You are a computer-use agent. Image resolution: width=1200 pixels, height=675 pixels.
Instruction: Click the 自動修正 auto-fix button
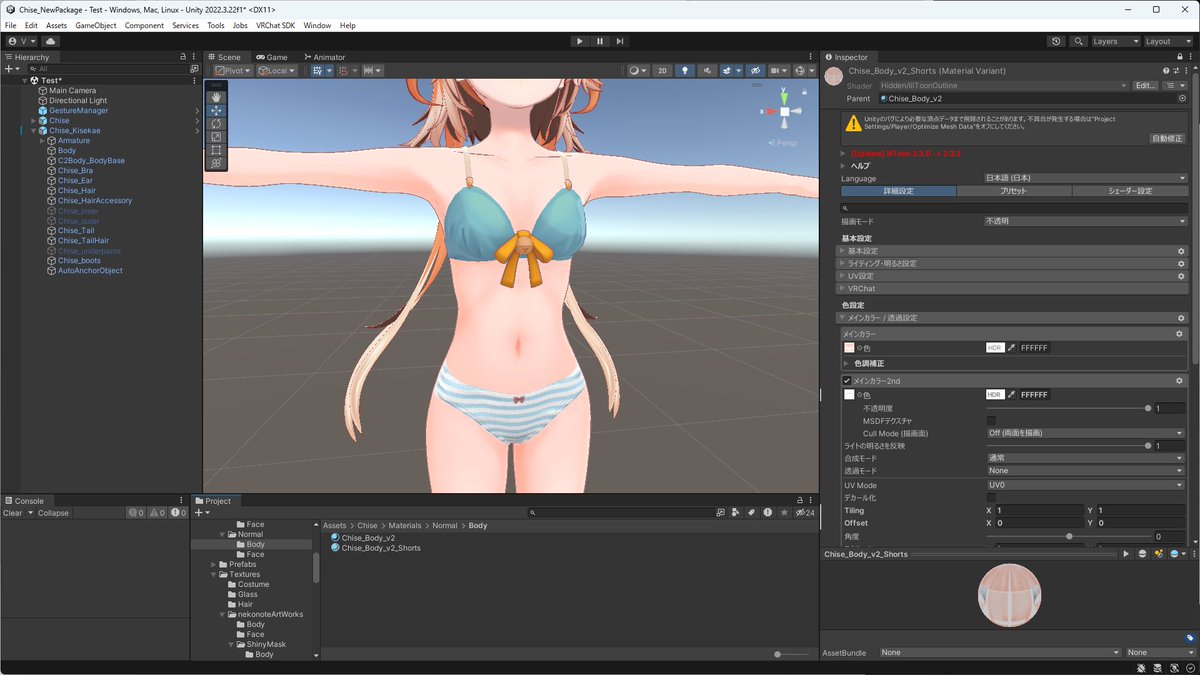click(x=1166, y=139)
